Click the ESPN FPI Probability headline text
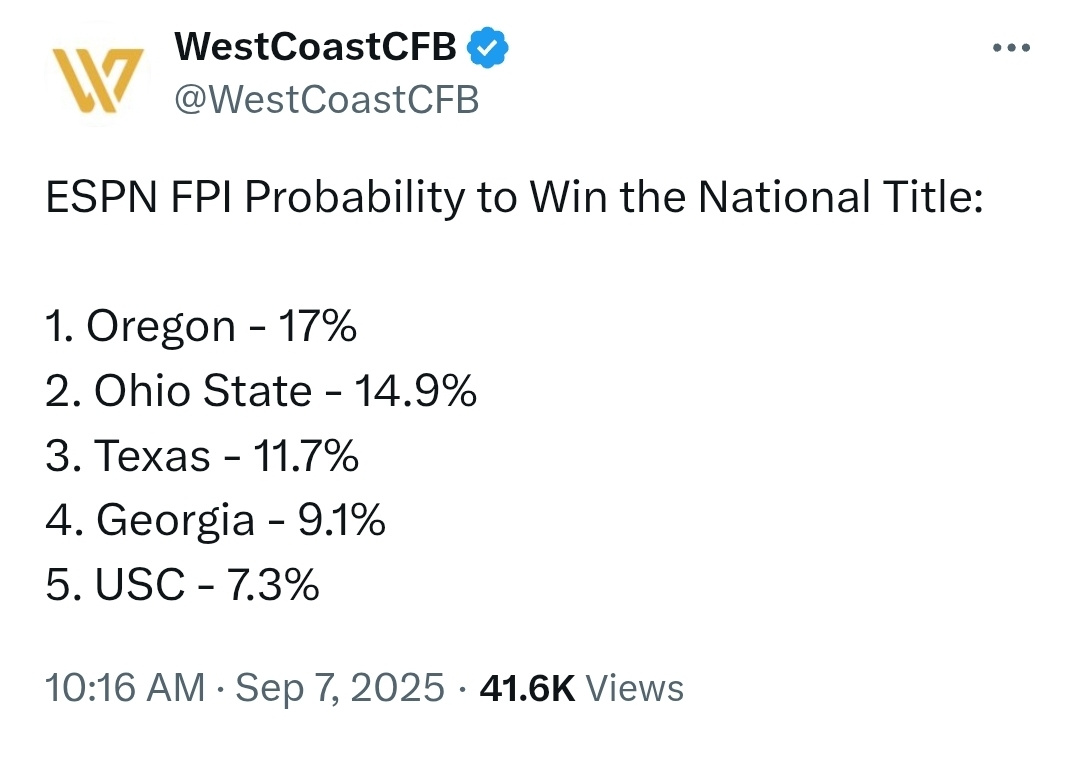 (515, 198)
